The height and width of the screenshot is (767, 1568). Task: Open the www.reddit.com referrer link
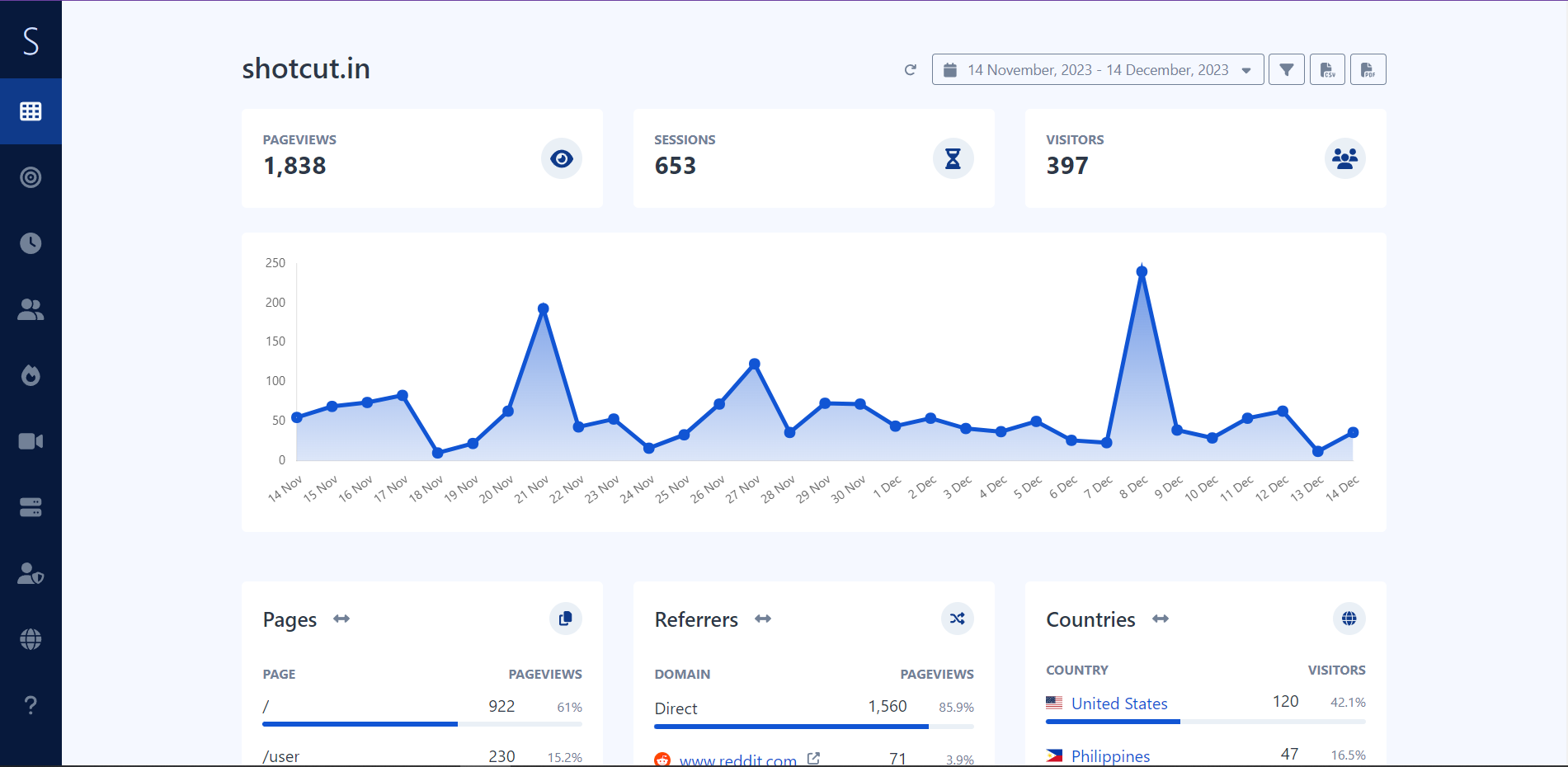737,760
